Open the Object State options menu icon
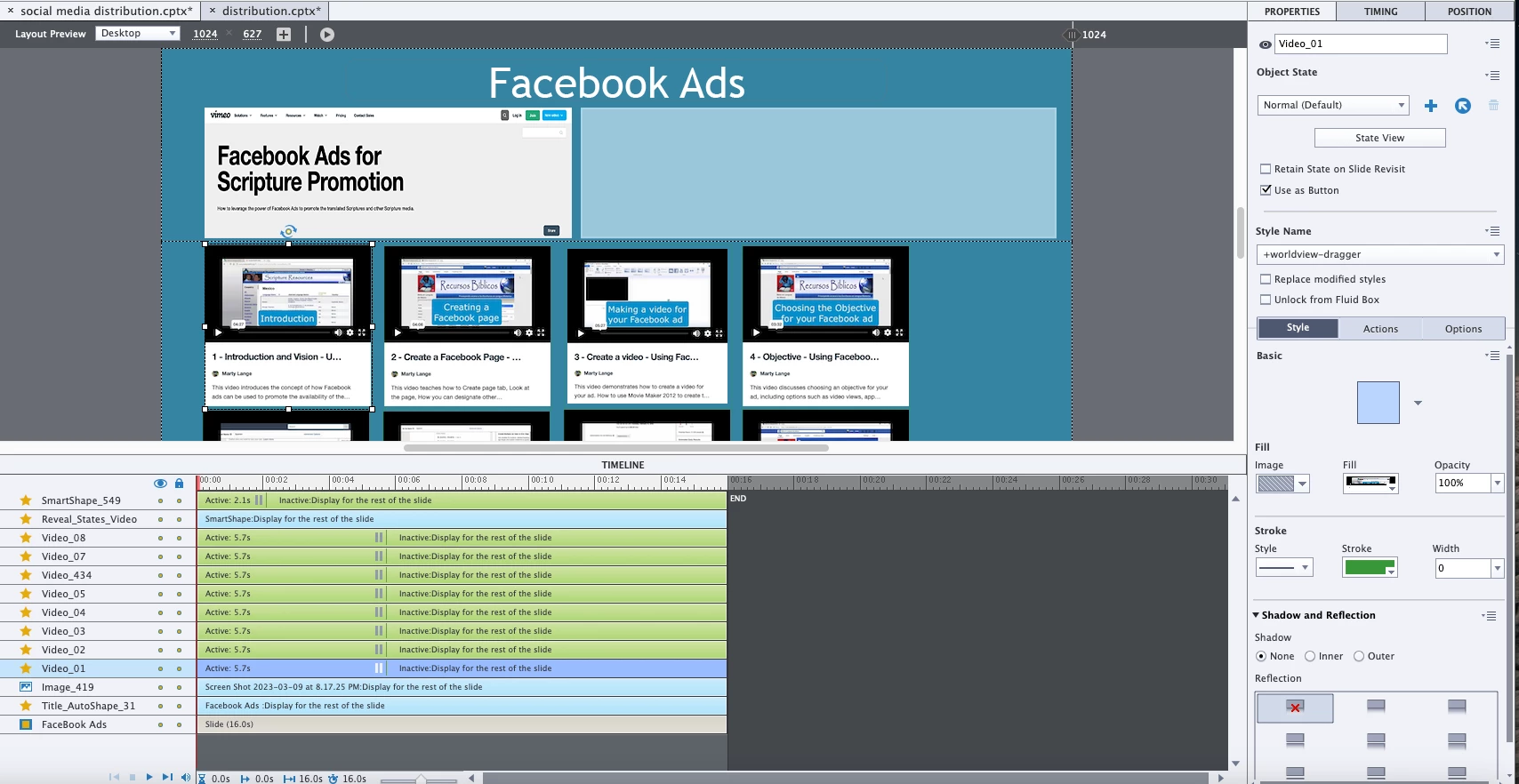 [x=1492, y=76]
